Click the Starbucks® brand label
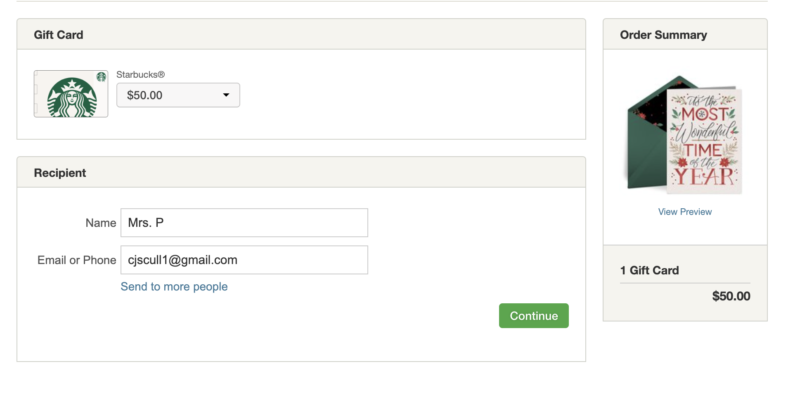Screen dimensions: 800x400 point(141,74)
